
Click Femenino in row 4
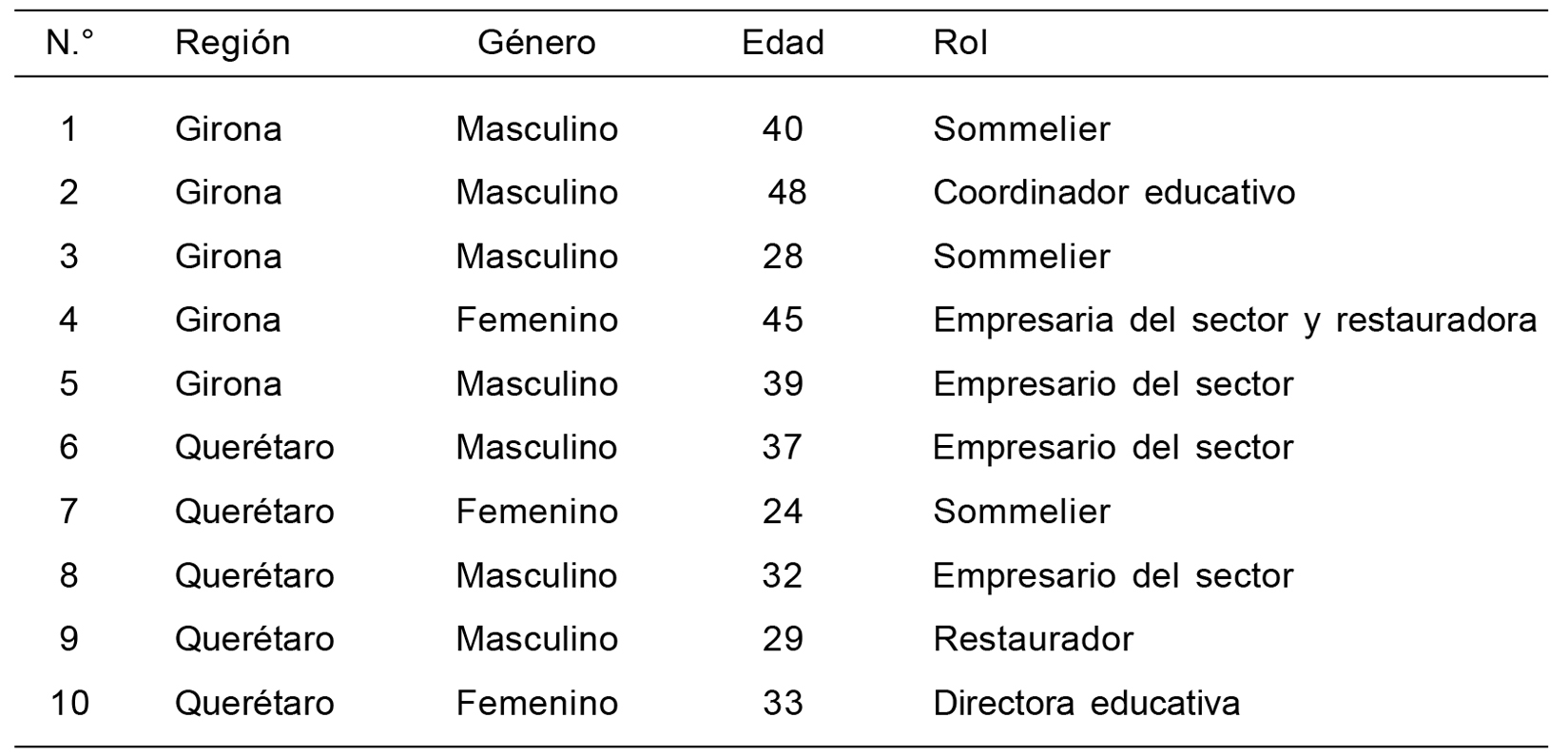[536, 320]
